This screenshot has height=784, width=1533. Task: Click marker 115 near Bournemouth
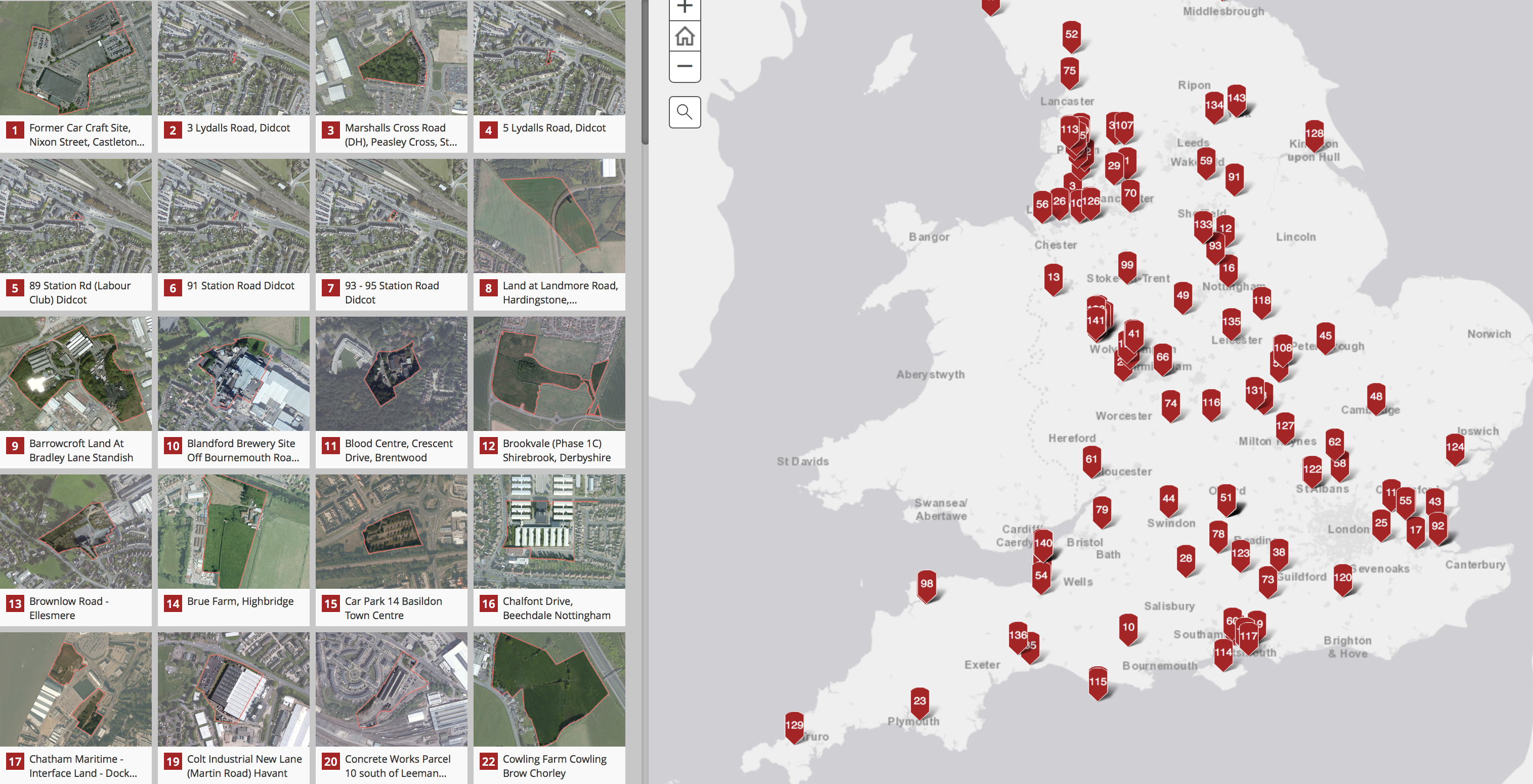tap(1097, 682)
